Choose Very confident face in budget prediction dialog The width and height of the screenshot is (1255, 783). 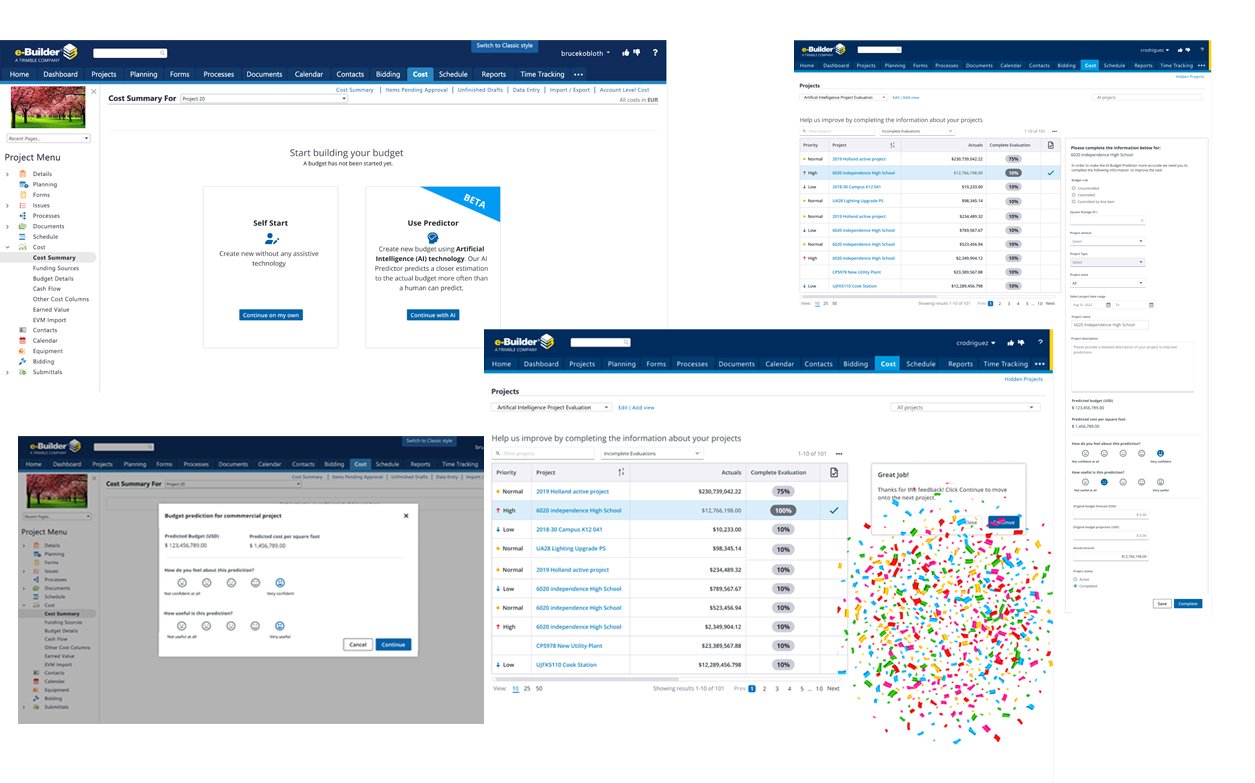[x=280, y=582]
